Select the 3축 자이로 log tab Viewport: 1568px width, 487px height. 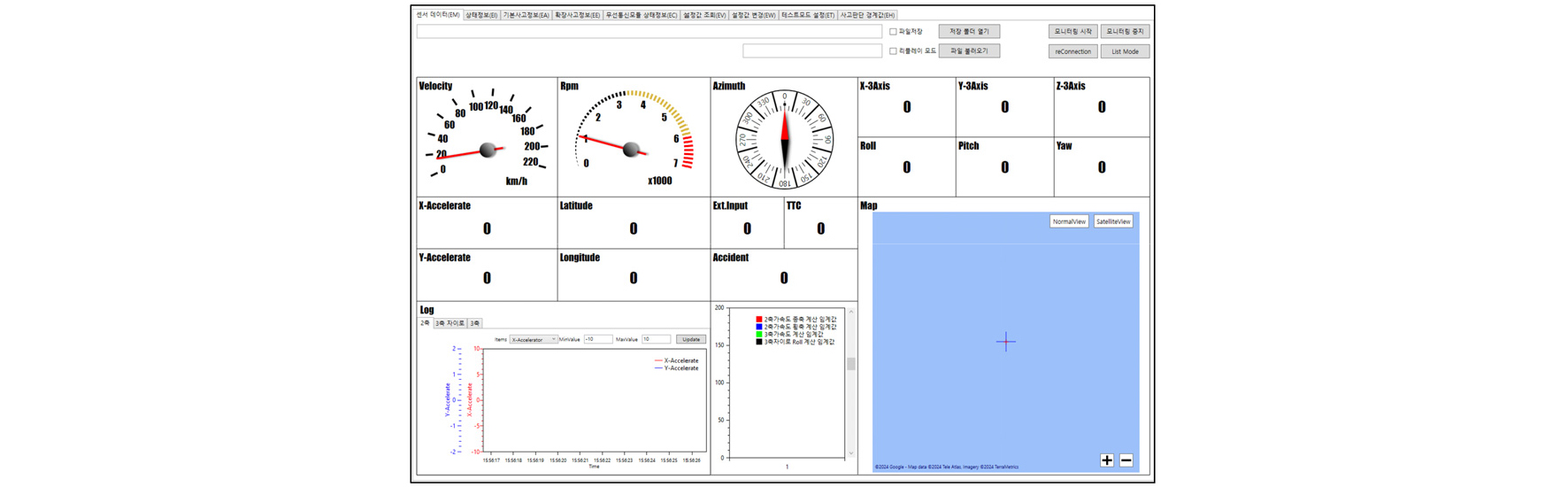tap(450, 323)
